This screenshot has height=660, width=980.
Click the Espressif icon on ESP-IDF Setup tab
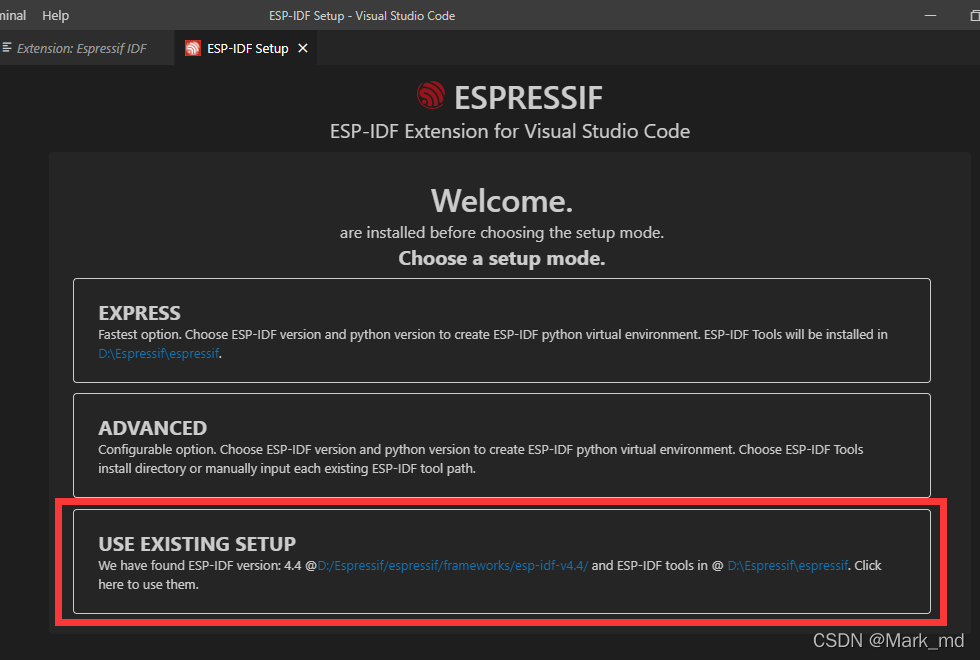(x=192, y=48)
